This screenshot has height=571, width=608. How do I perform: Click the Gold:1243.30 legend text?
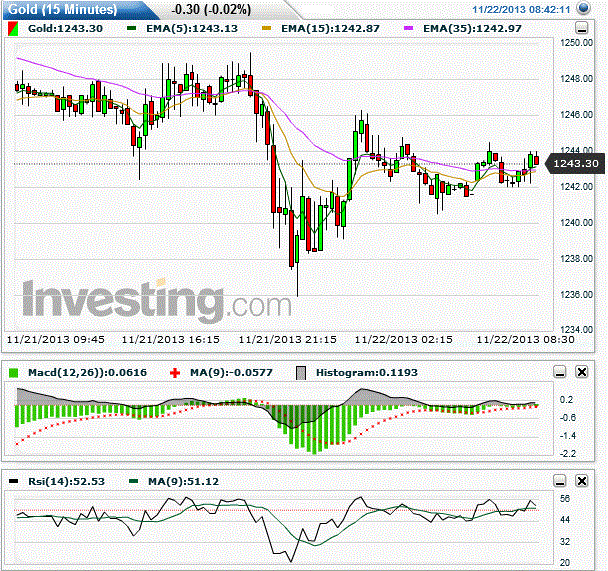[x=66, y=29]
